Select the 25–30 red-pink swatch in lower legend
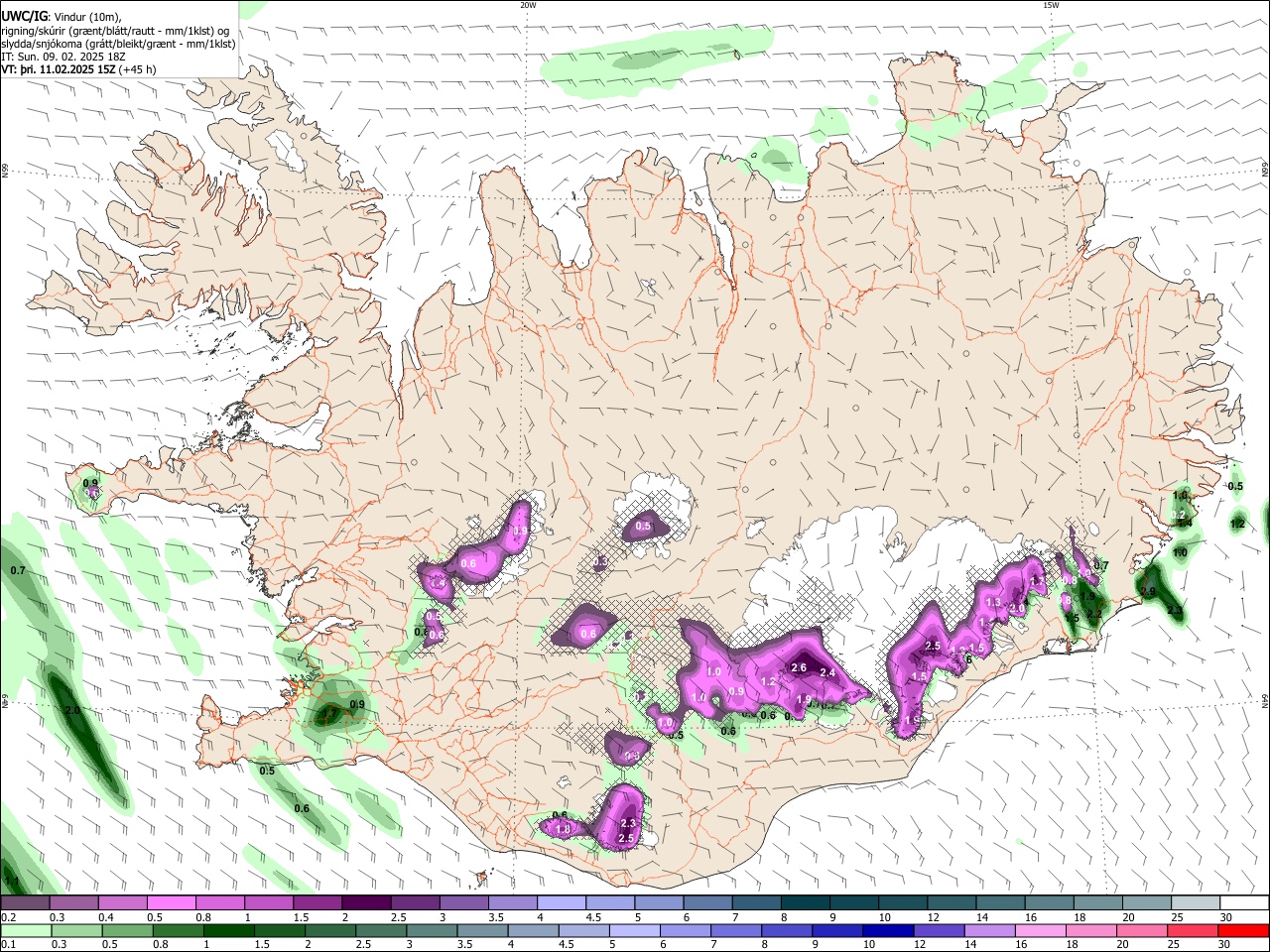Screen dimensions: 1270x952 (1192, 930)
